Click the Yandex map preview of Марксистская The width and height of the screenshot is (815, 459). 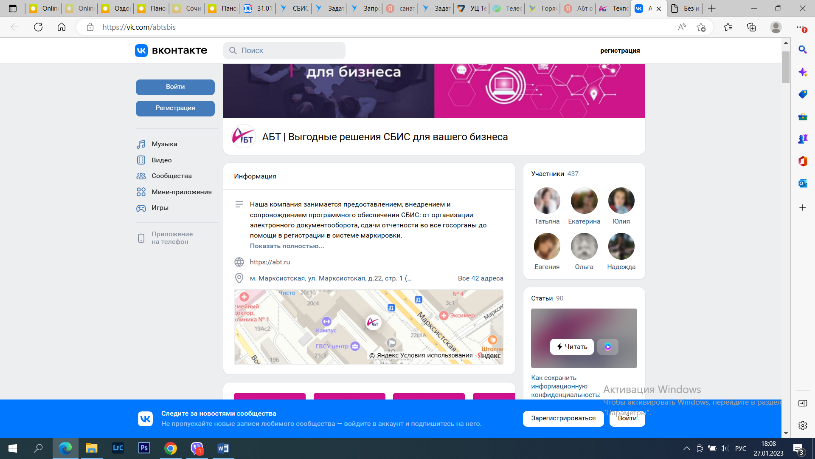pos(368,326)
